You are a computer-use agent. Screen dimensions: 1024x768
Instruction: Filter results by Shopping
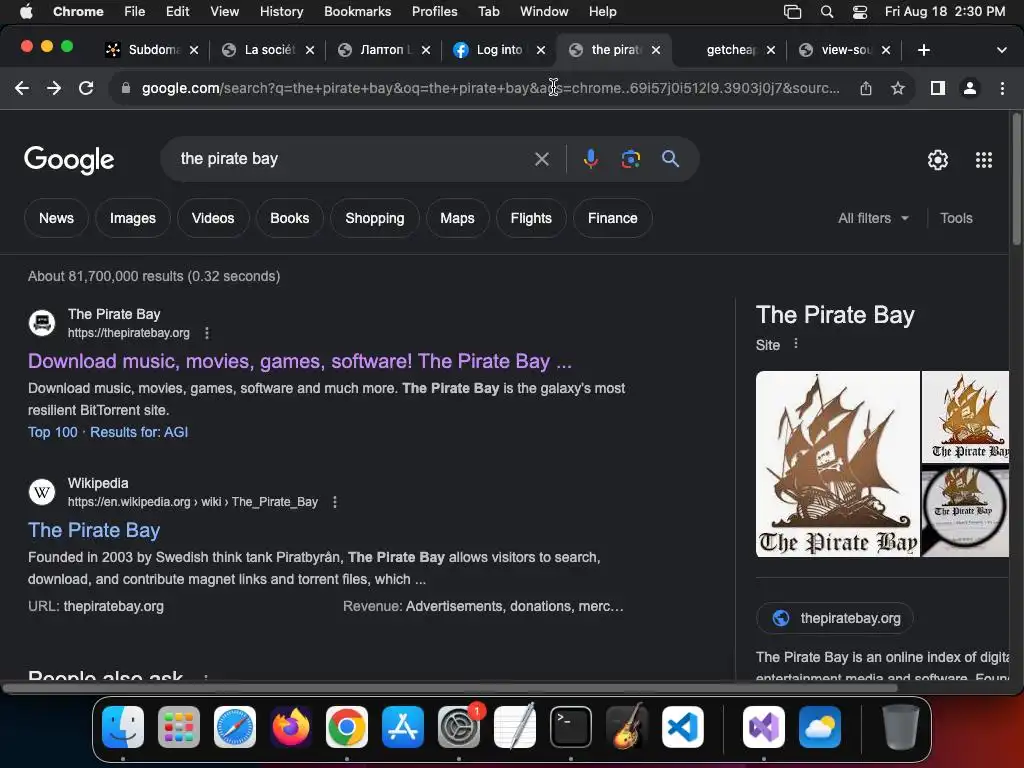click(x=375, y=218)
